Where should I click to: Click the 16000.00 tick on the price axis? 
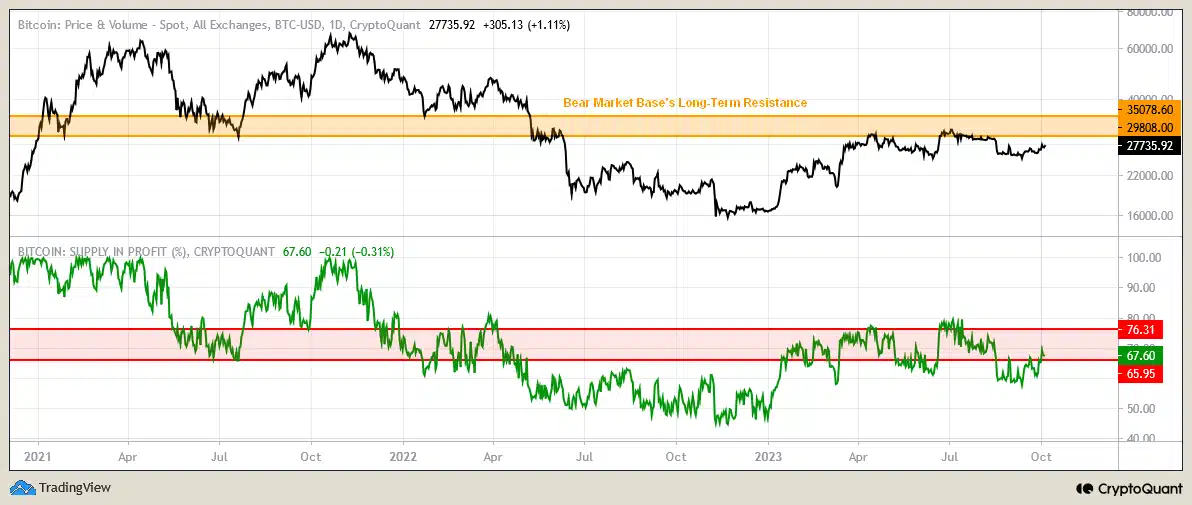tap(1147, 216)
